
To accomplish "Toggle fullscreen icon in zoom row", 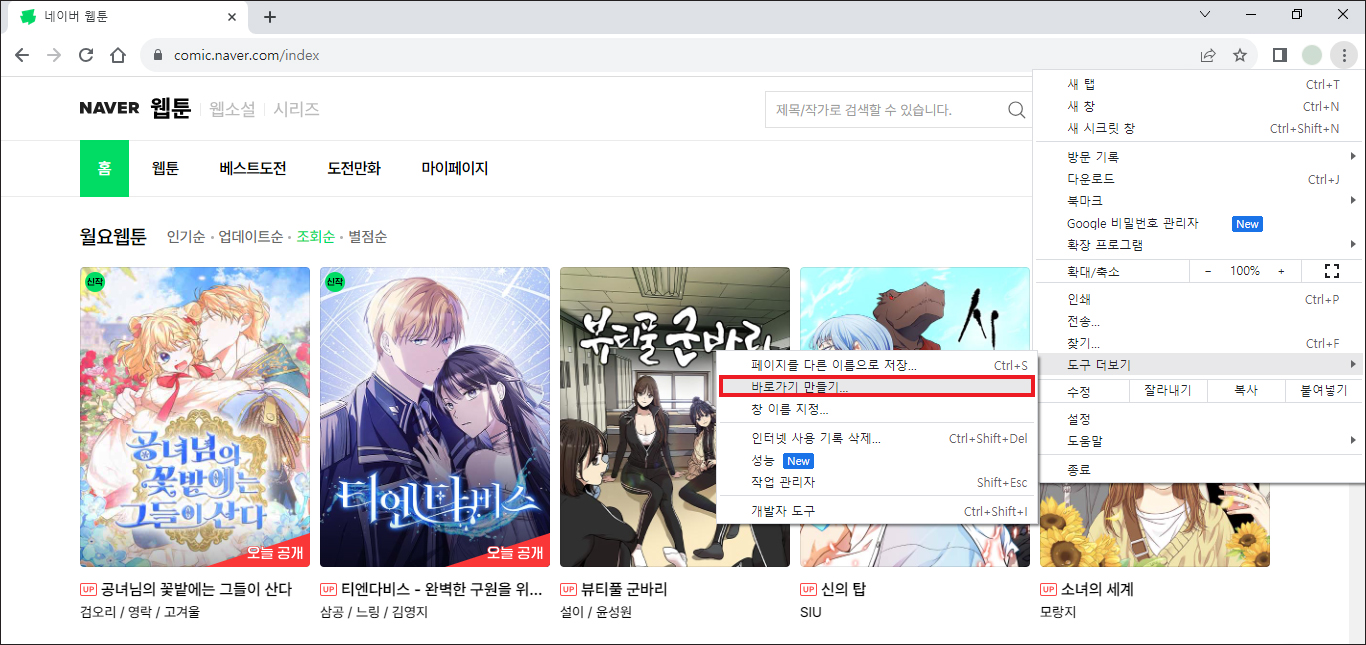I will (1331, 271).
